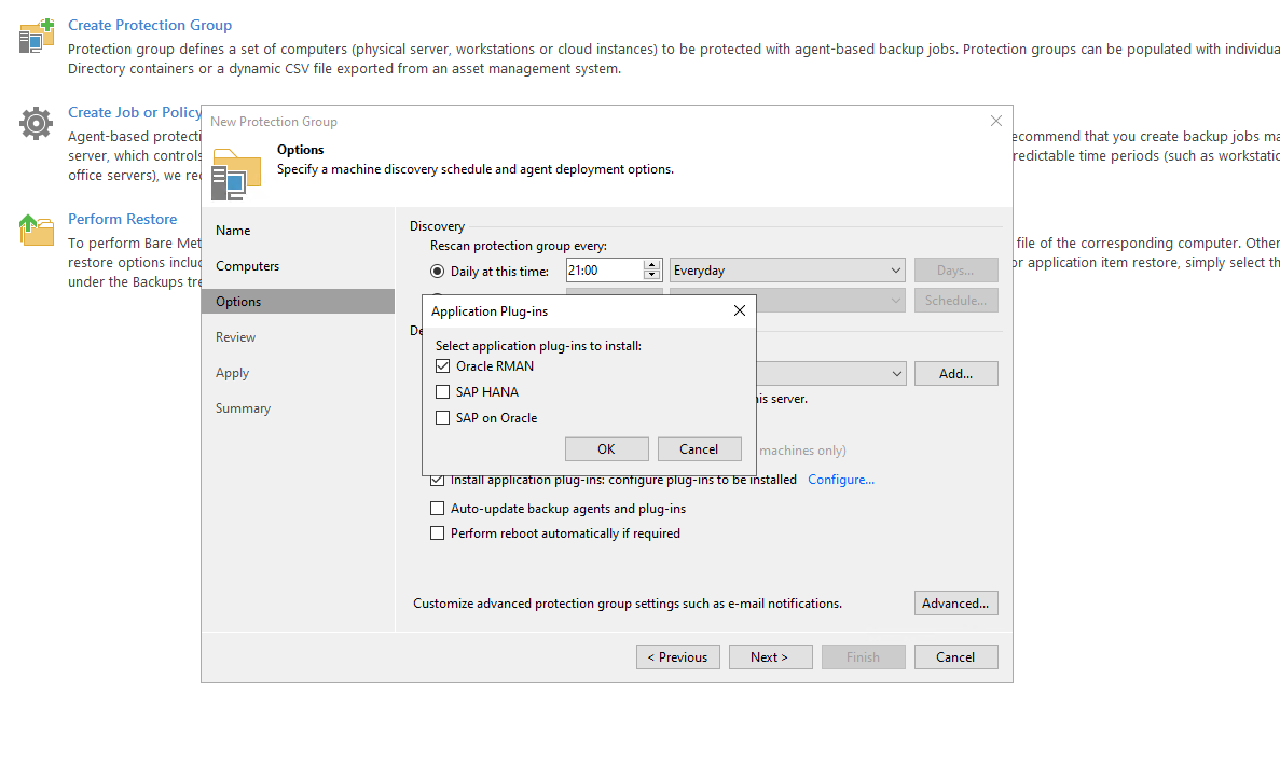
Task: Close the Application Plug-ins dialog
Action: click(x=739, y=311)
